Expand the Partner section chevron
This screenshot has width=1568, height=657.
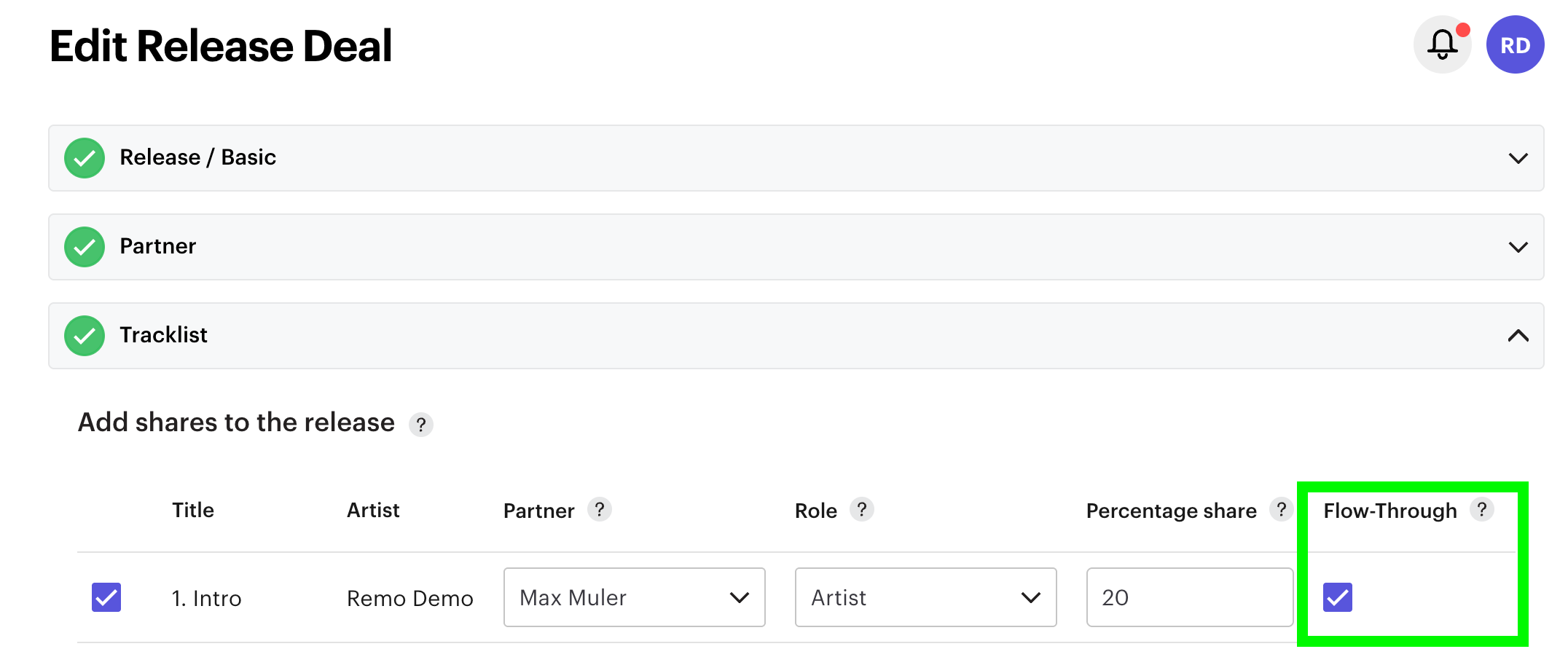pos(1518,247)
